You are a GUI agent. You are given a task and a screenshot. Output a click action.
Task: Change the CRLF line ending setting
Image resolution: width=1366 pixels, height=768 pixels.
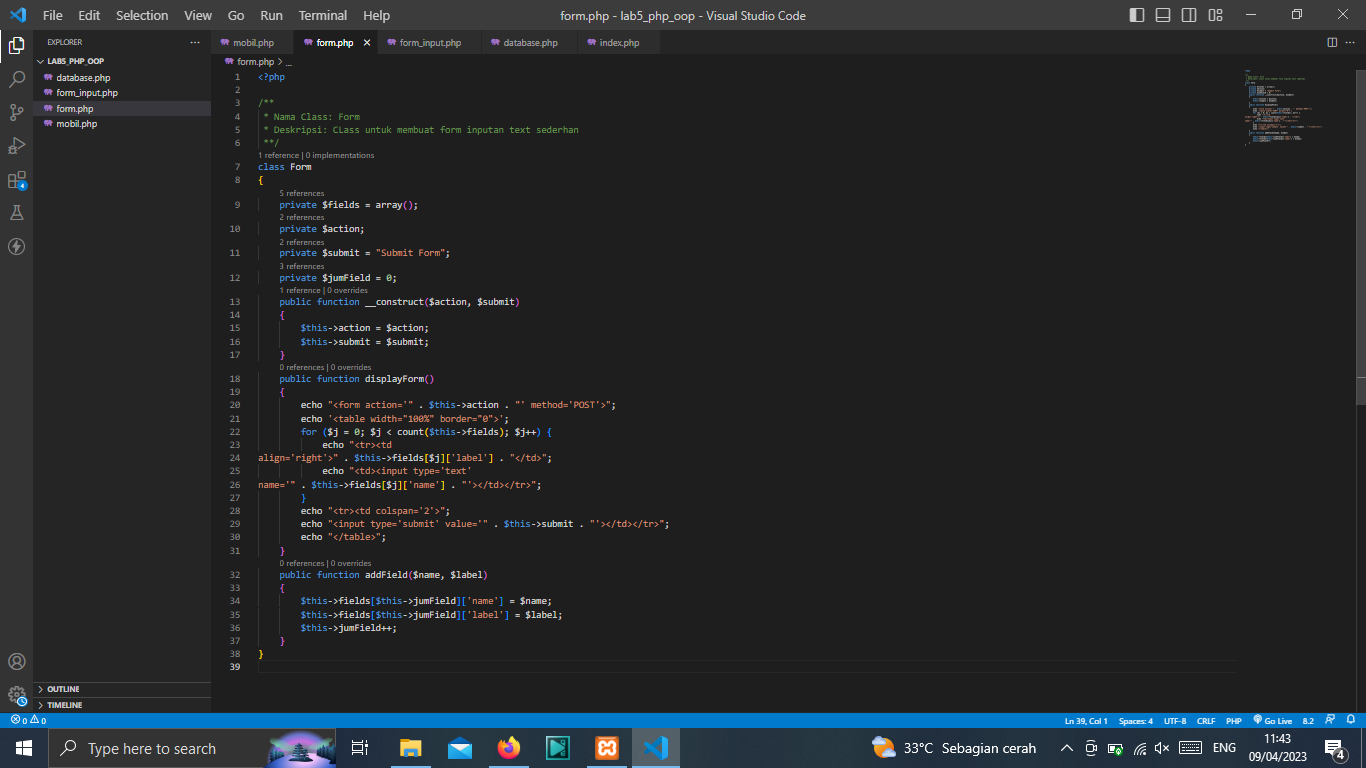pos(1206,720)
